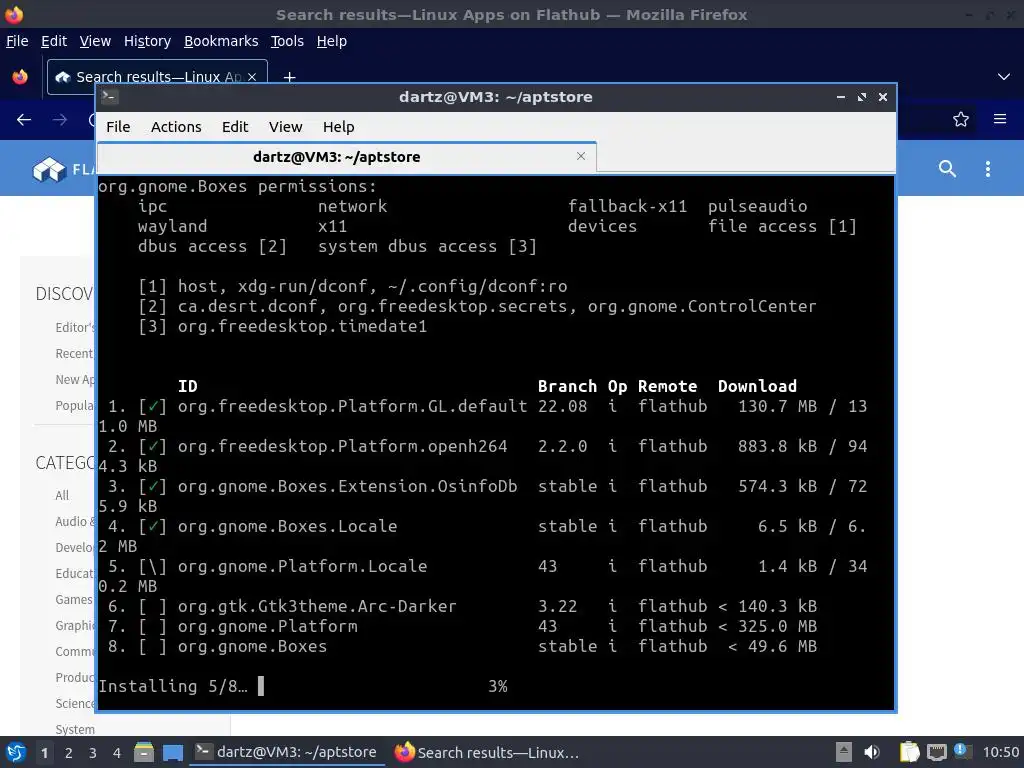The height and width of the screenshot is (768, 1024).
Task: Open the terminal Help menu
Action: 338,127
